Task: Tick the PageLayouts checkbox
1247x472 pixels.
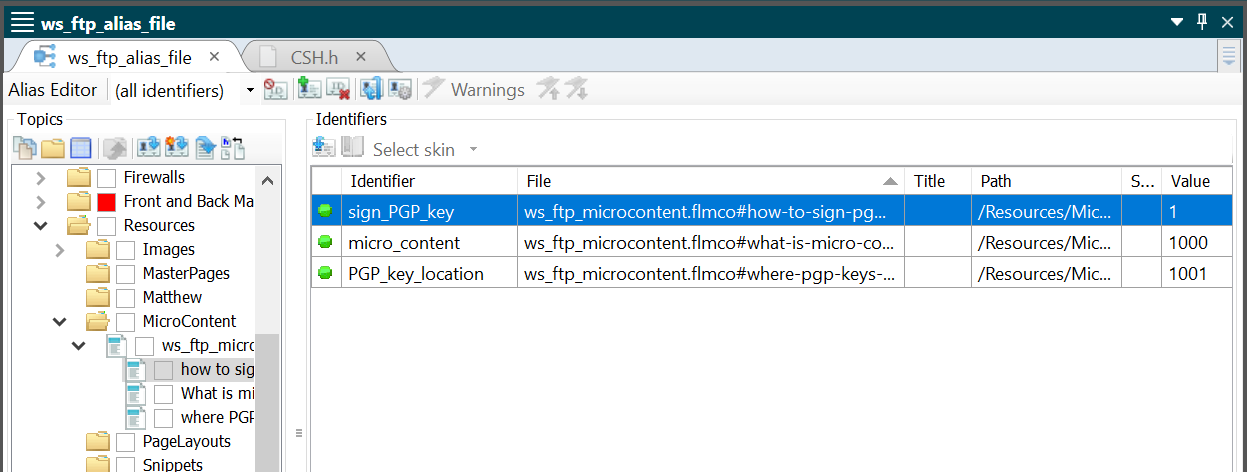Action: pos(125,442)
